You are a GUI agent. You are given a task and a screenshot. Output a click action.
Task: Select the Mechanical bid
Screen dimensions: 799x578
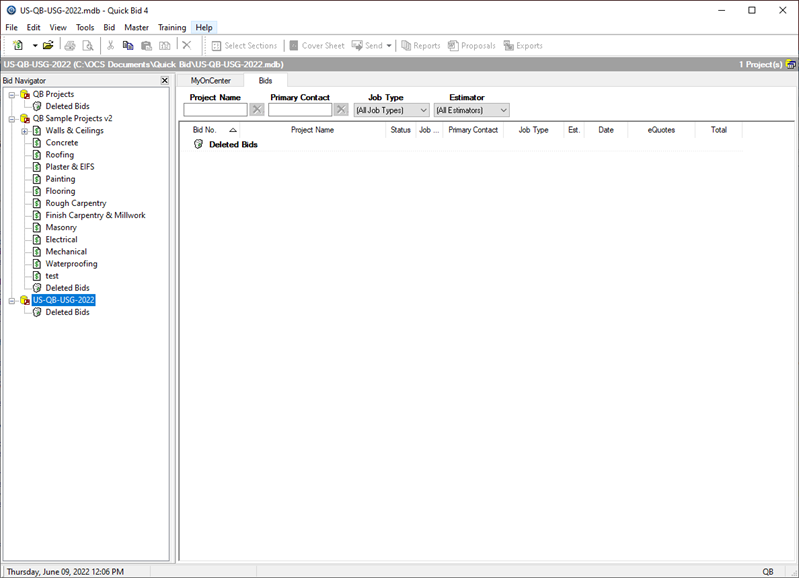pyautogui.click(x=66, y=251)
